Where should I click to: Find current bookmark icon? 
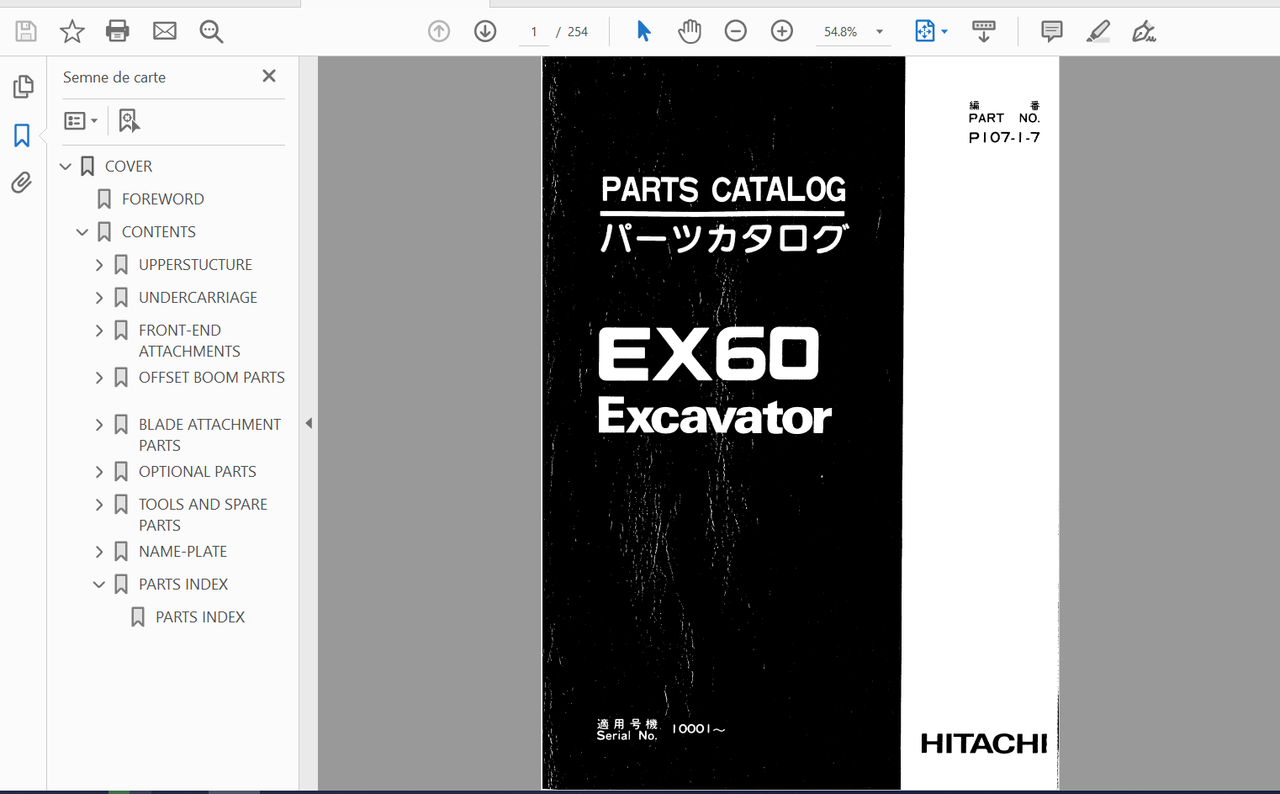(129, 121)
